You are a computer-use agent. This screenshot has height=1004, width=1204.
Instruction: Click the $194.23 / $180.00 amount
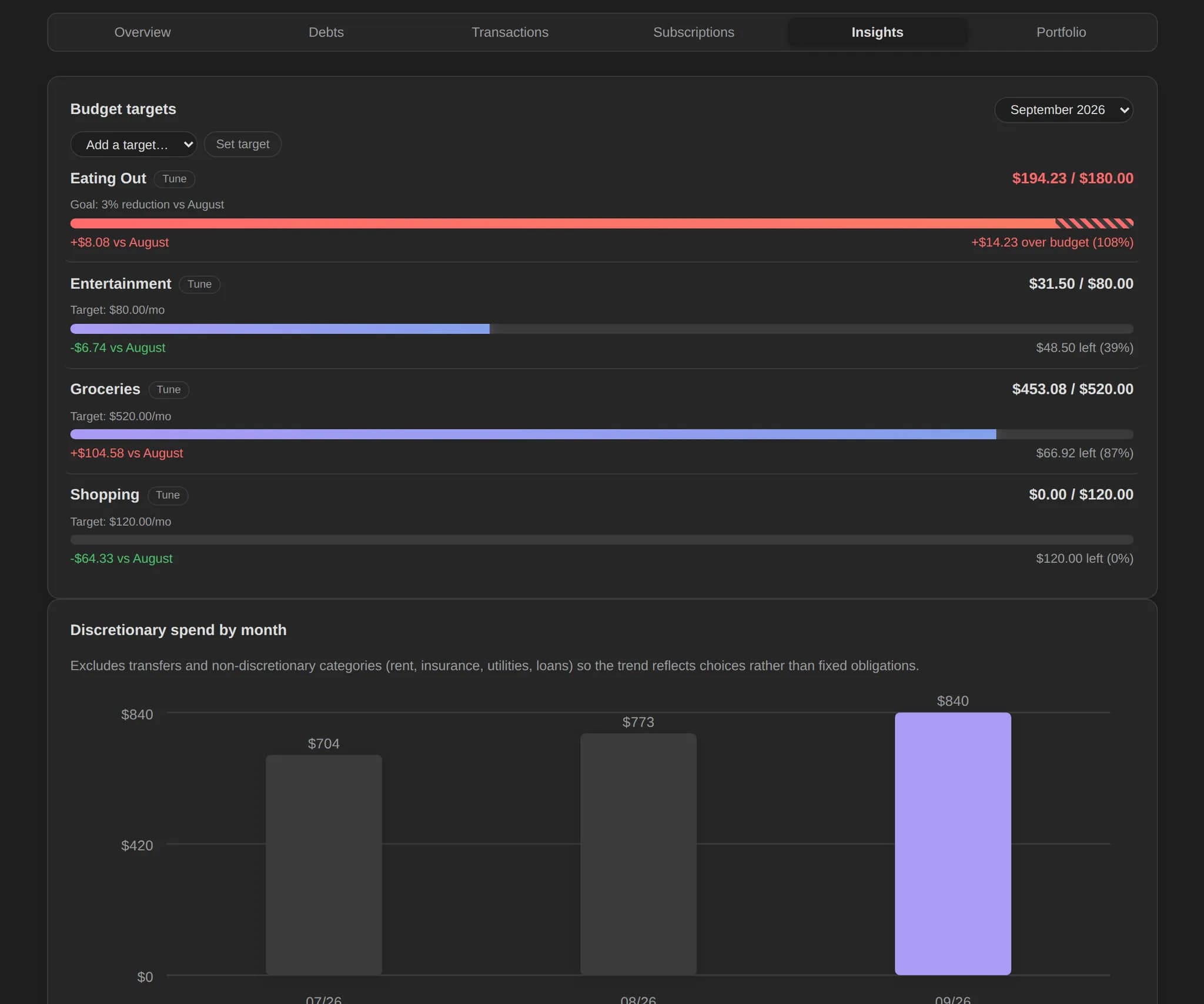coord(1072,178)
